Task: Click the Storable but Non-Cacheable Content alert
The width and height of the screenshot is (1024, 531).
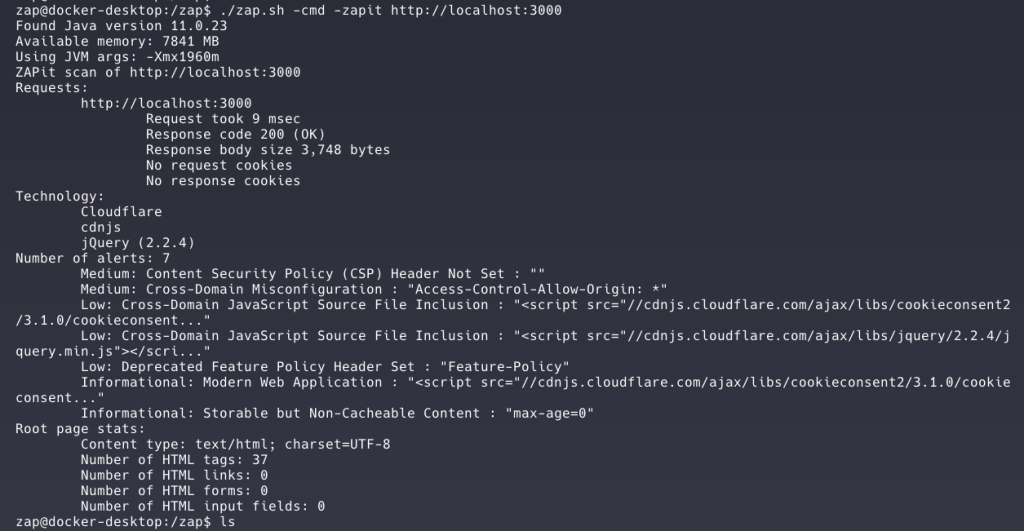Action: click(x=338, y=413)
